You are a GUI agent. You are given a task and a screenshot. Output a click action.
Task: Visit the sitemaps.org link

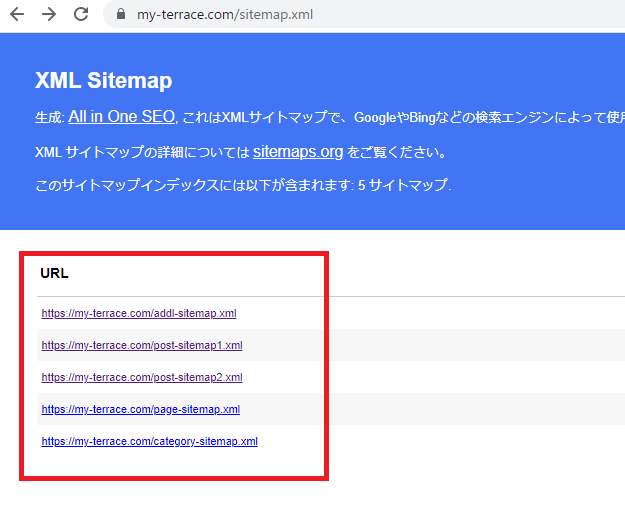pos(298,152)
